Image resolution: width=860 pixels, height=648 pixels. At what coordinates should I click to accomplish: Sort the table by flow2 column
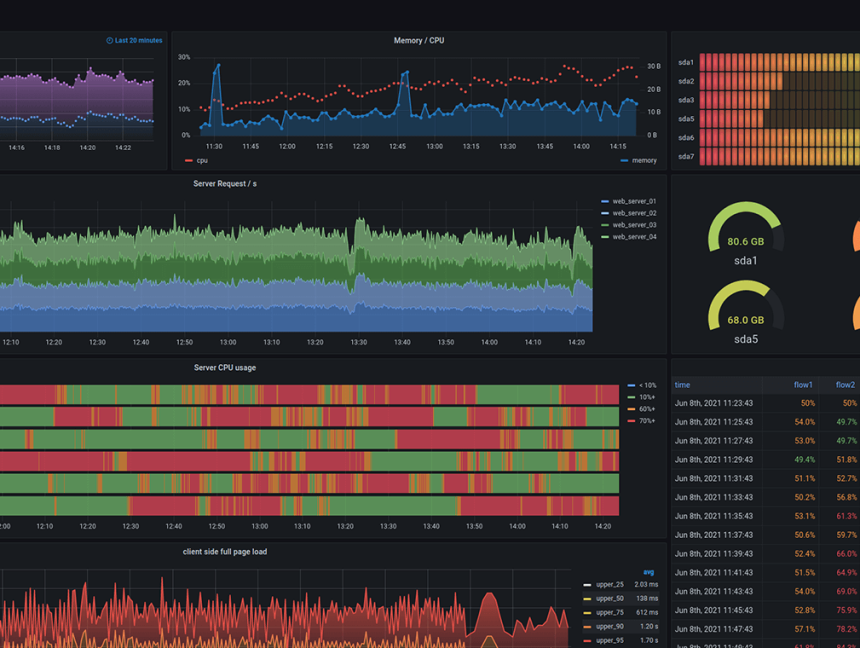click(845, 385)
